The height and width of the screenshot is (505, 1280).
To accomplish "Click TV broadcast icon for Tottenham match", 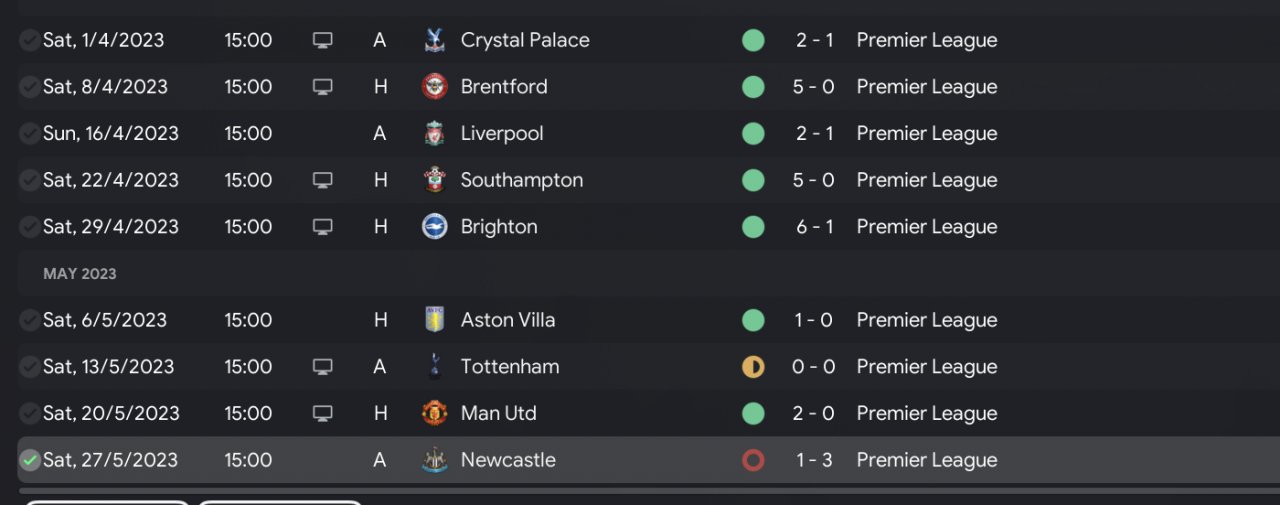I will (x=322, y=367).
